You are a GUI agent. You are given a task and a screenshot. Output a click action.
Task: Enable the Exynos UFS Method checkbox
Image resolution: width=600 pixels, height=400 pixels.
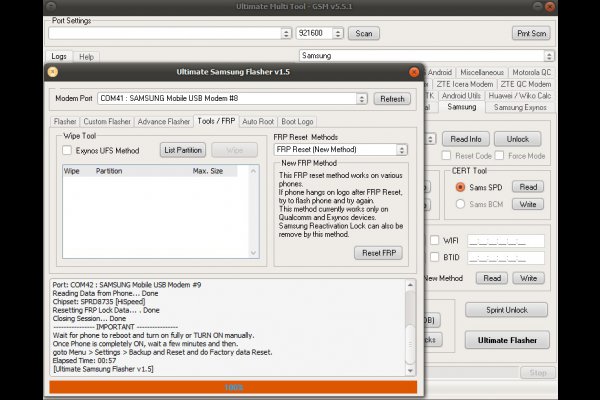67,150
